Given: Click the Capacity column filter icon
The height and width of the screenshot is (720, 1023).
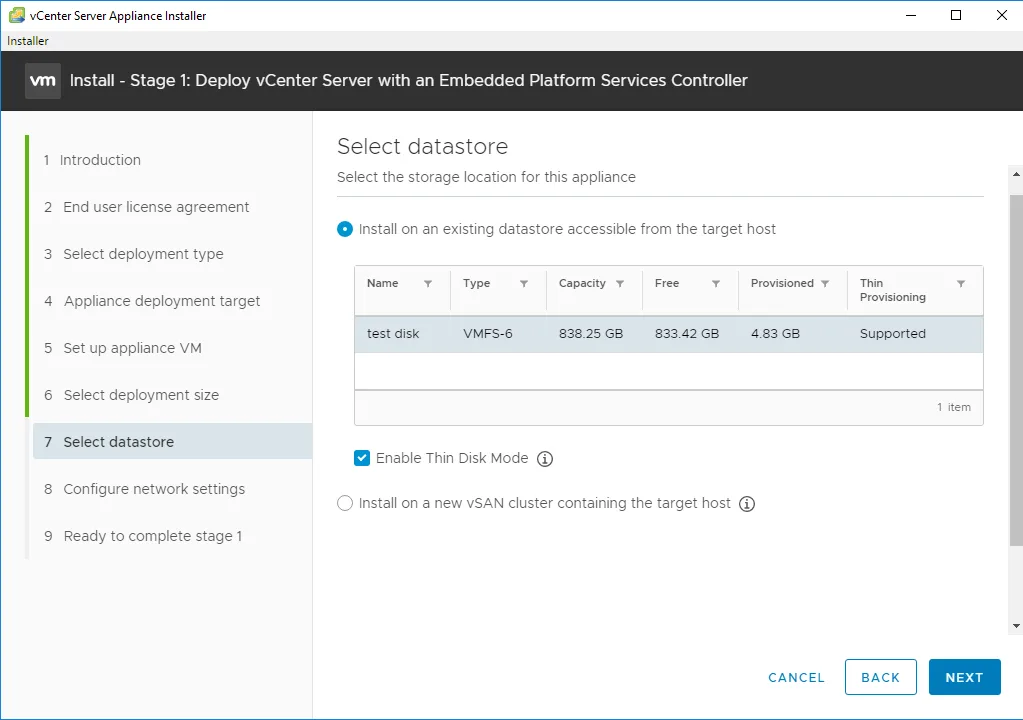Looking at the screenshot, I should (620, 284).
